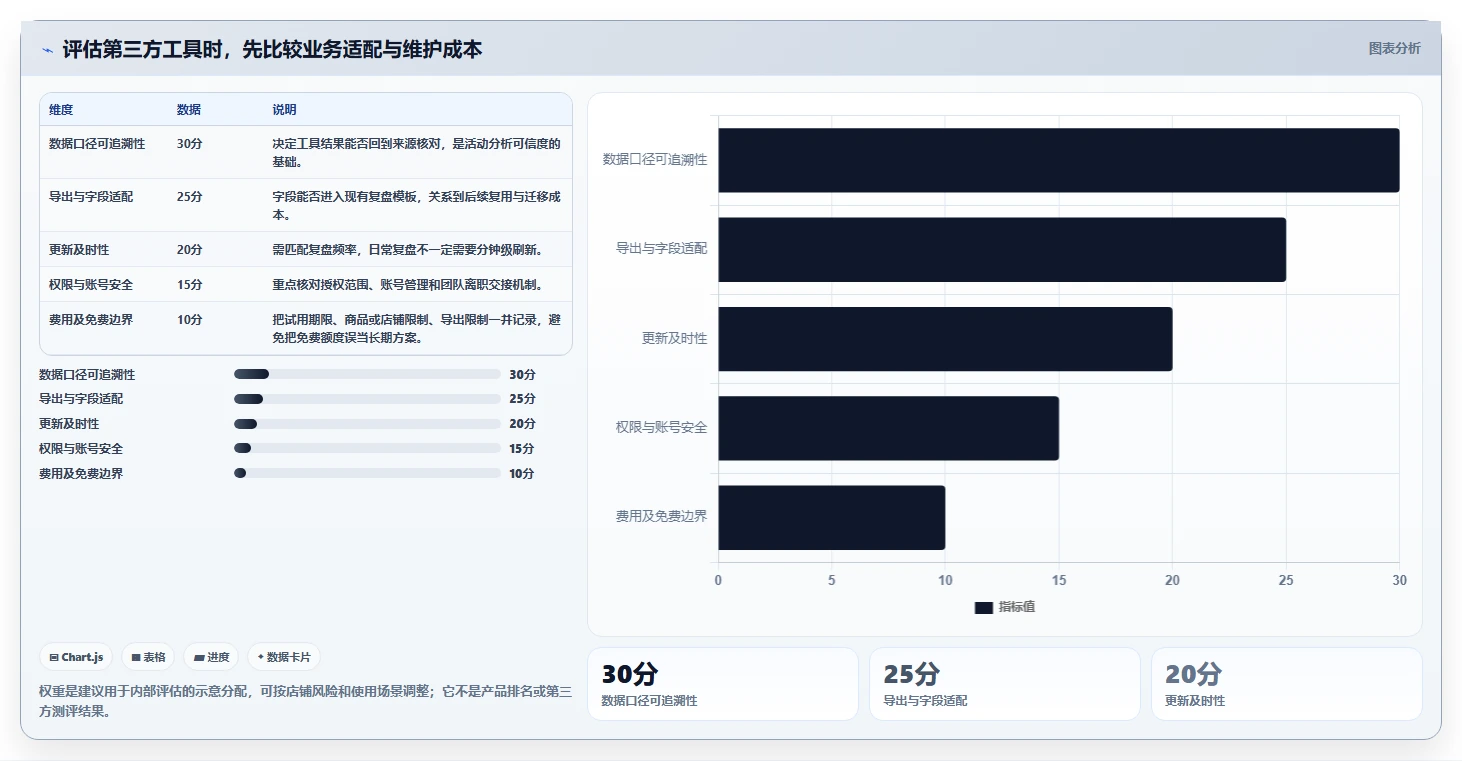Click the 25分 导出与字段适配 data card
The image size is (1462, 761).
point(1004,684)
